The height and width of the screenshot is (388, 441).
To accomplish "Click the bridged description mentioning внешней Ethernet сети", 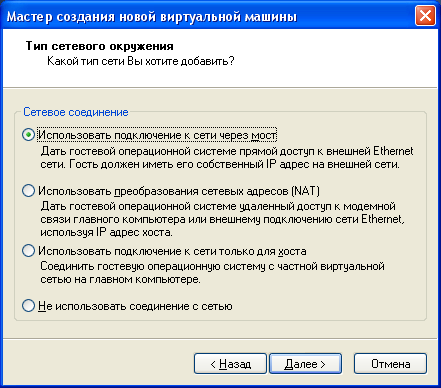I will (227, 158).
